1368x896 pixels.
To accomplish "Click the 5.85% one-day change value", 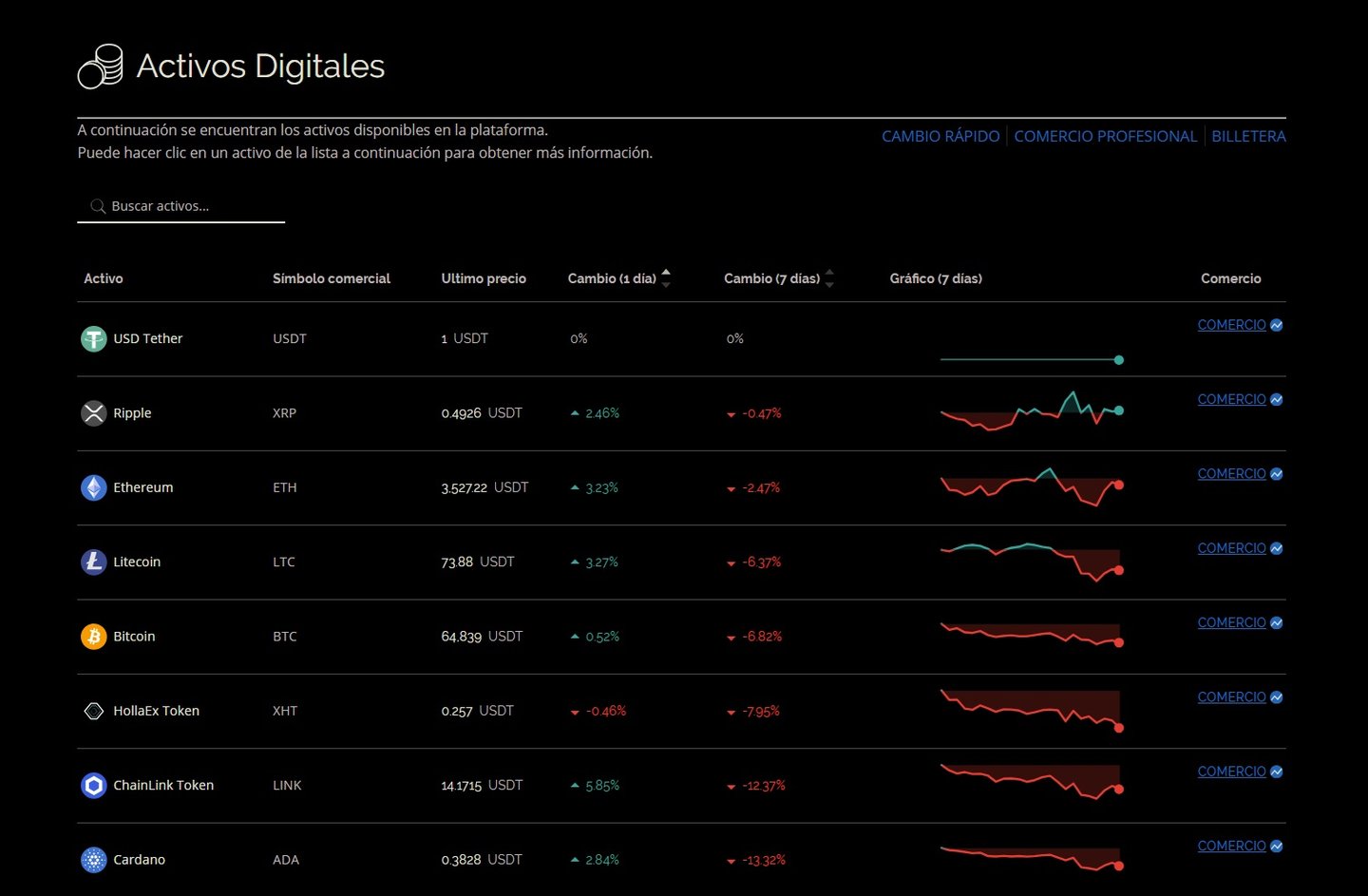I will point(602,786).
